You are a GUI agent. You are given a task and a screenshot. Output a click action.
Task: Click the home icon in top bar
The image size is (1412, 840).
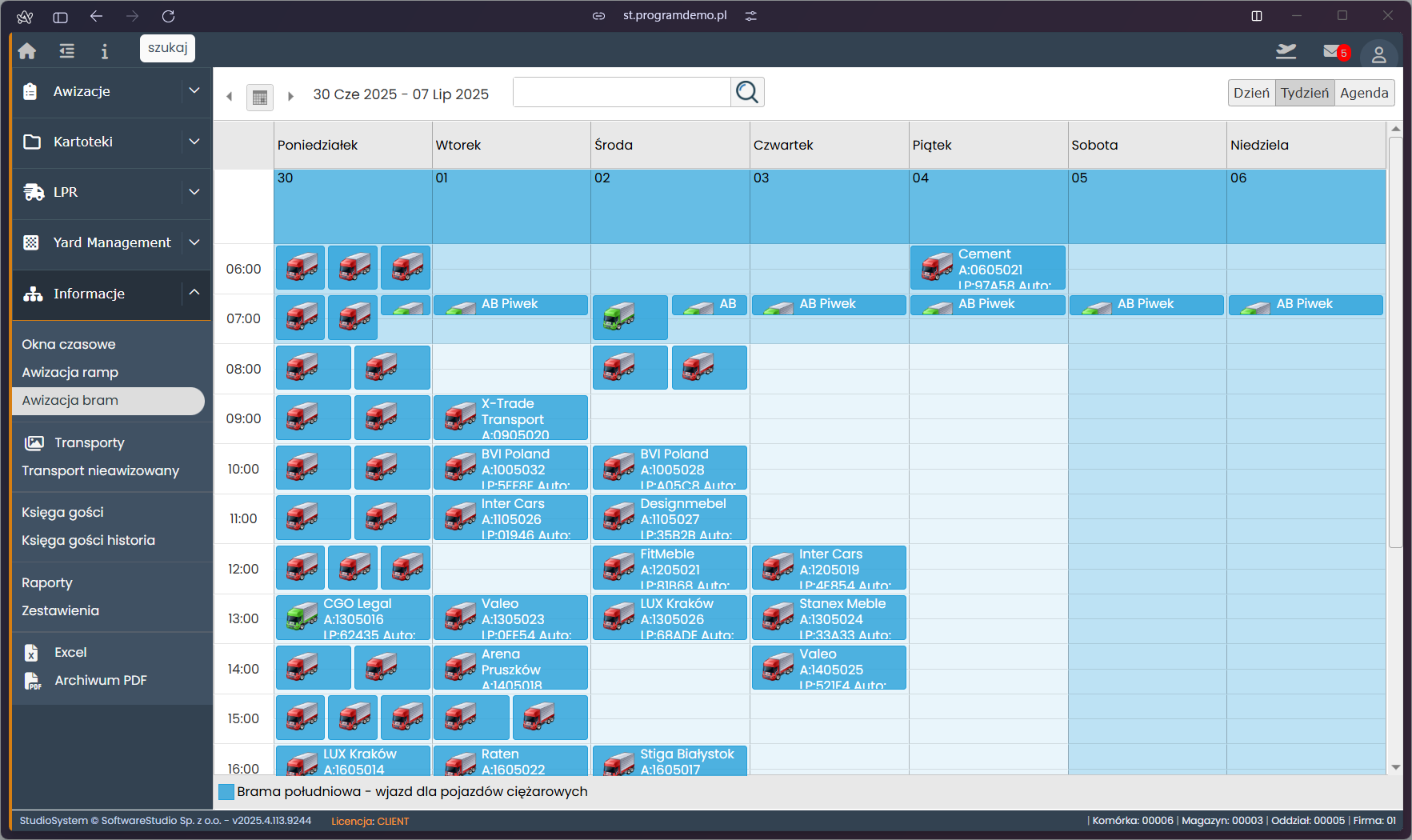[x=27, y=51]
